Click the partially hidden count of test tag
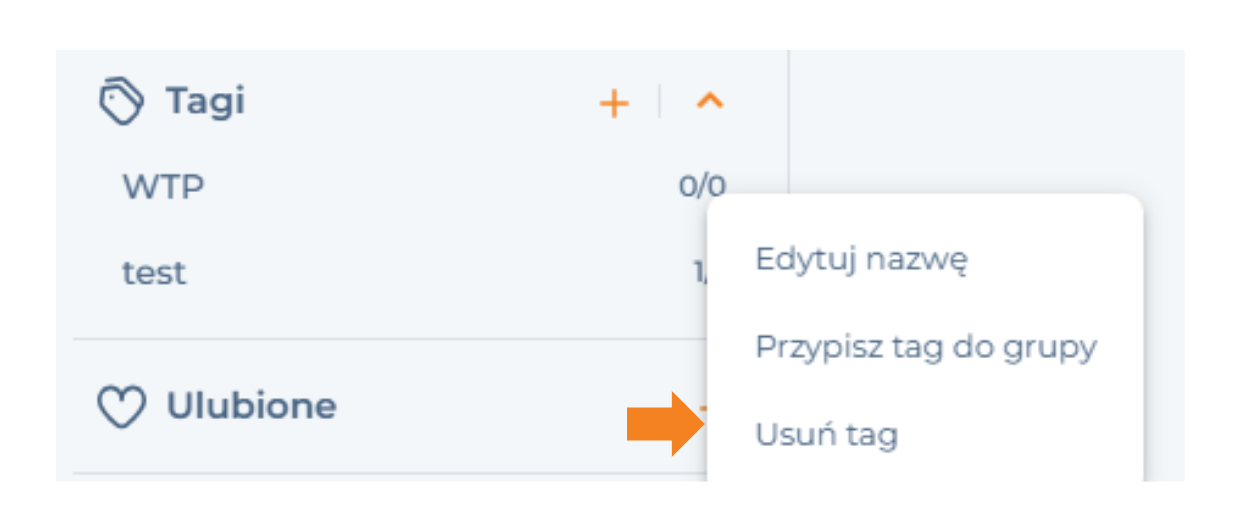The height and width of the screenshot is (528, 1234). click(701, 273)
